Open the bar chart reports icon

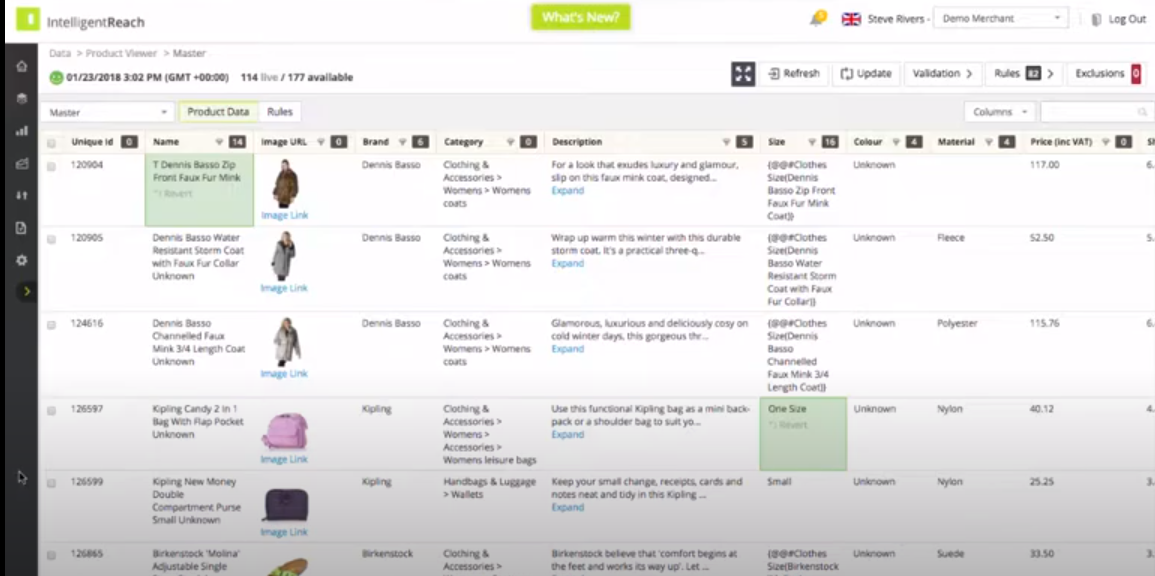click(21, 131)
